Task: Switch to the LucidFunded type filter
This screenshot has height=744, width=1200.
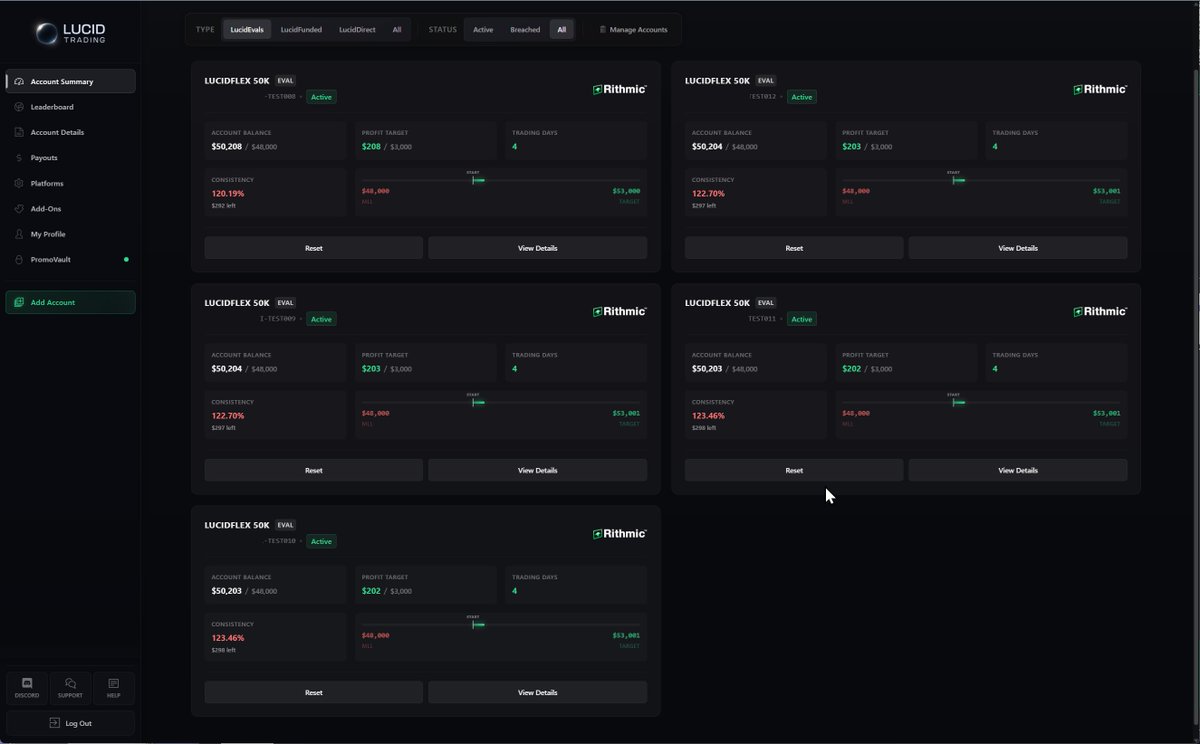Action: coord(301,30)
